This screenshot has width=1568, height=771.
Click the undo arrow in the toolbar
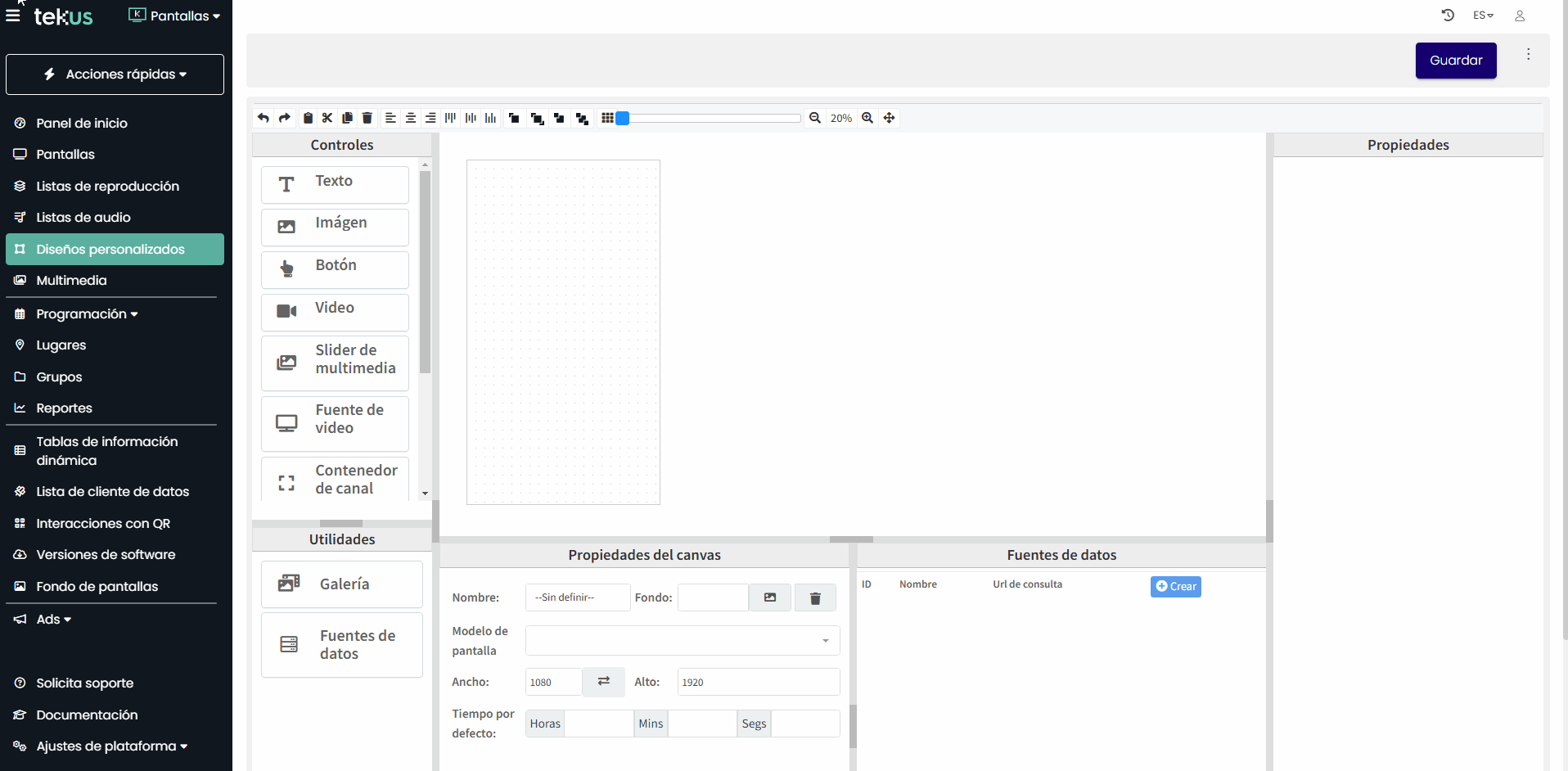click(263, 118)
